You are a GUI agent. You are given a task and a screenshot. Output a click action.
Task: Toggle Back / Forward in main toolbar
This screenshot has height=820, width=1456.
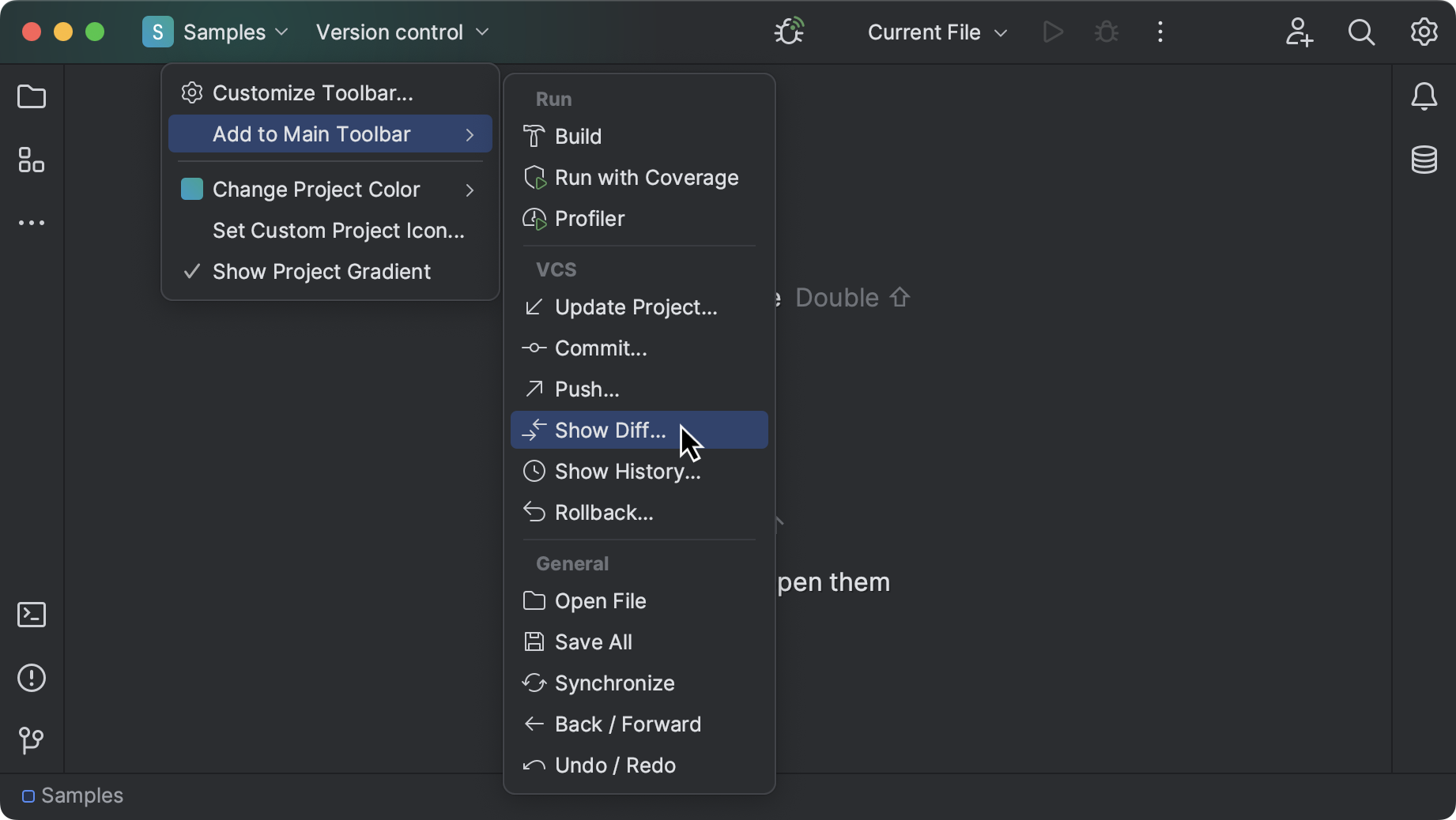pyautogui.click(x=627, y=724)
